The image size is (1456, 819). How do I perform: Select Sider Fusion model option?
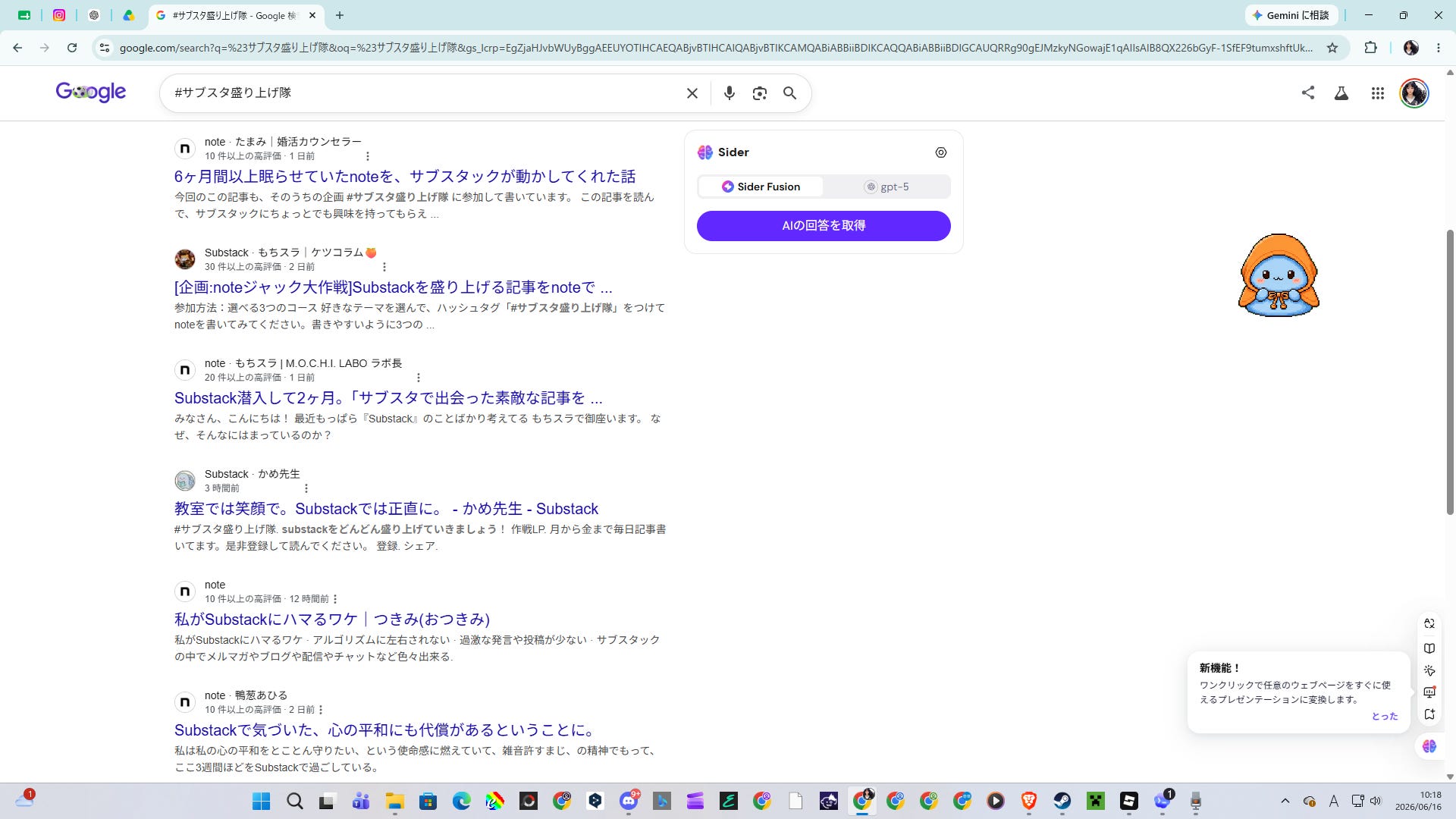point(761,187)
